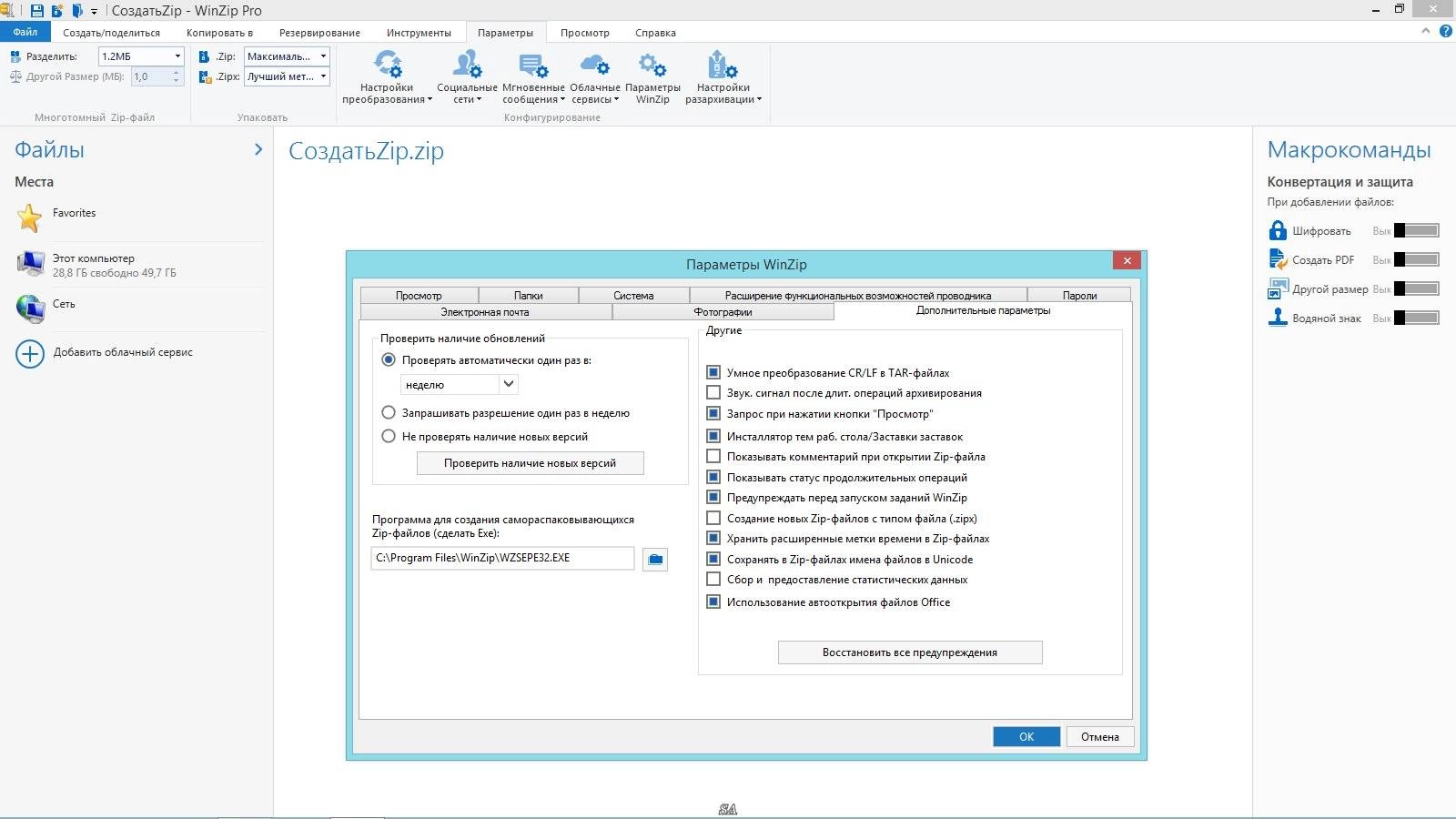Toggle Запрос при нажатии кнопки Просмотр
The width and height of the screenshot is (1456, 819).
tap(713, 413)
